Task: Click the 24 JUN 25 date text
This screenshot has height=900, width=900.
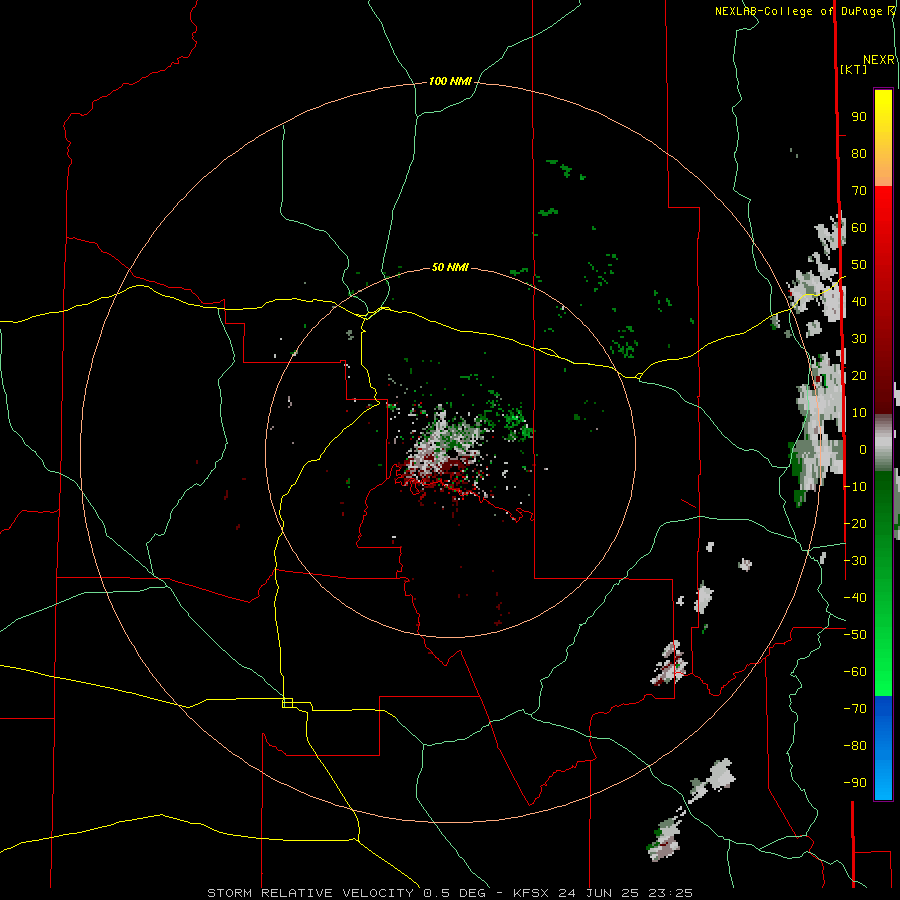Action: pyautogui.click(x=599, y=893)
